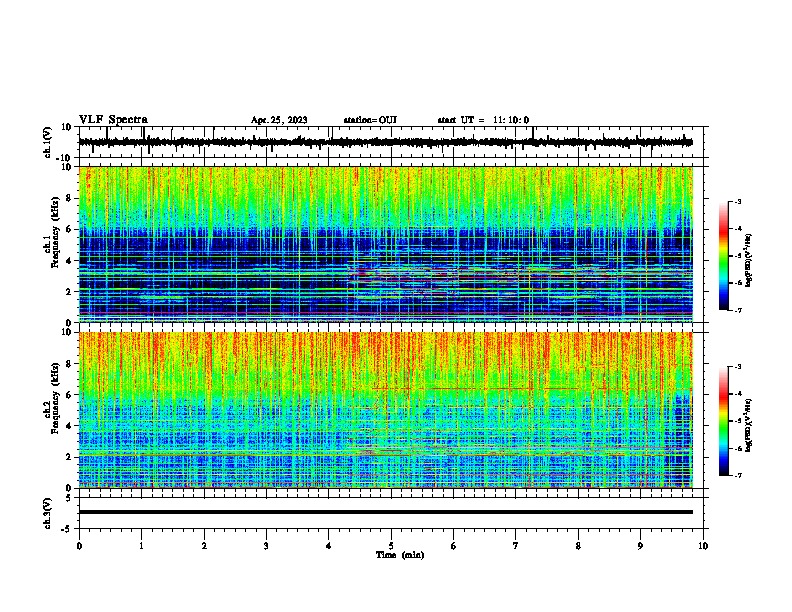Click the ch.1 spectrogram color scale bar
Viewport: 792px width, 612px height.
[x=724, y=256]
